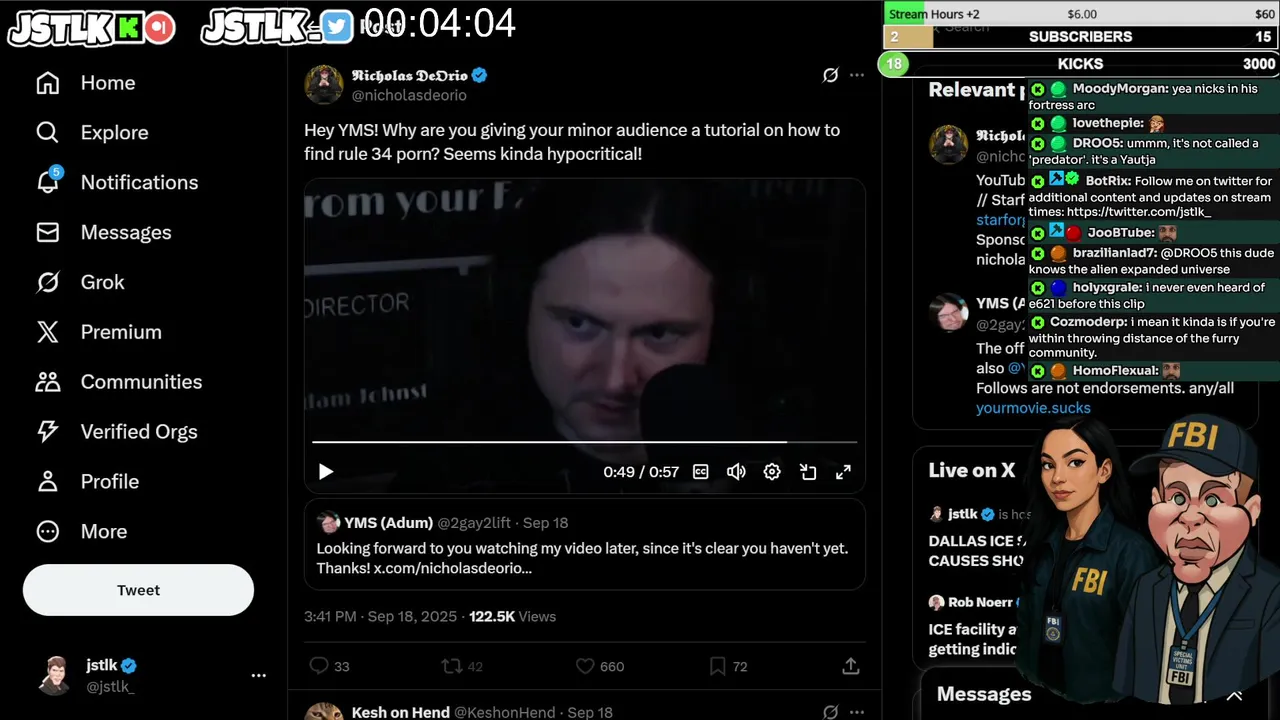Image resolution: width=1280 pixels, height=720 pixels.
Task: Click the 122.5K Views count
Action: coord(512,617)
